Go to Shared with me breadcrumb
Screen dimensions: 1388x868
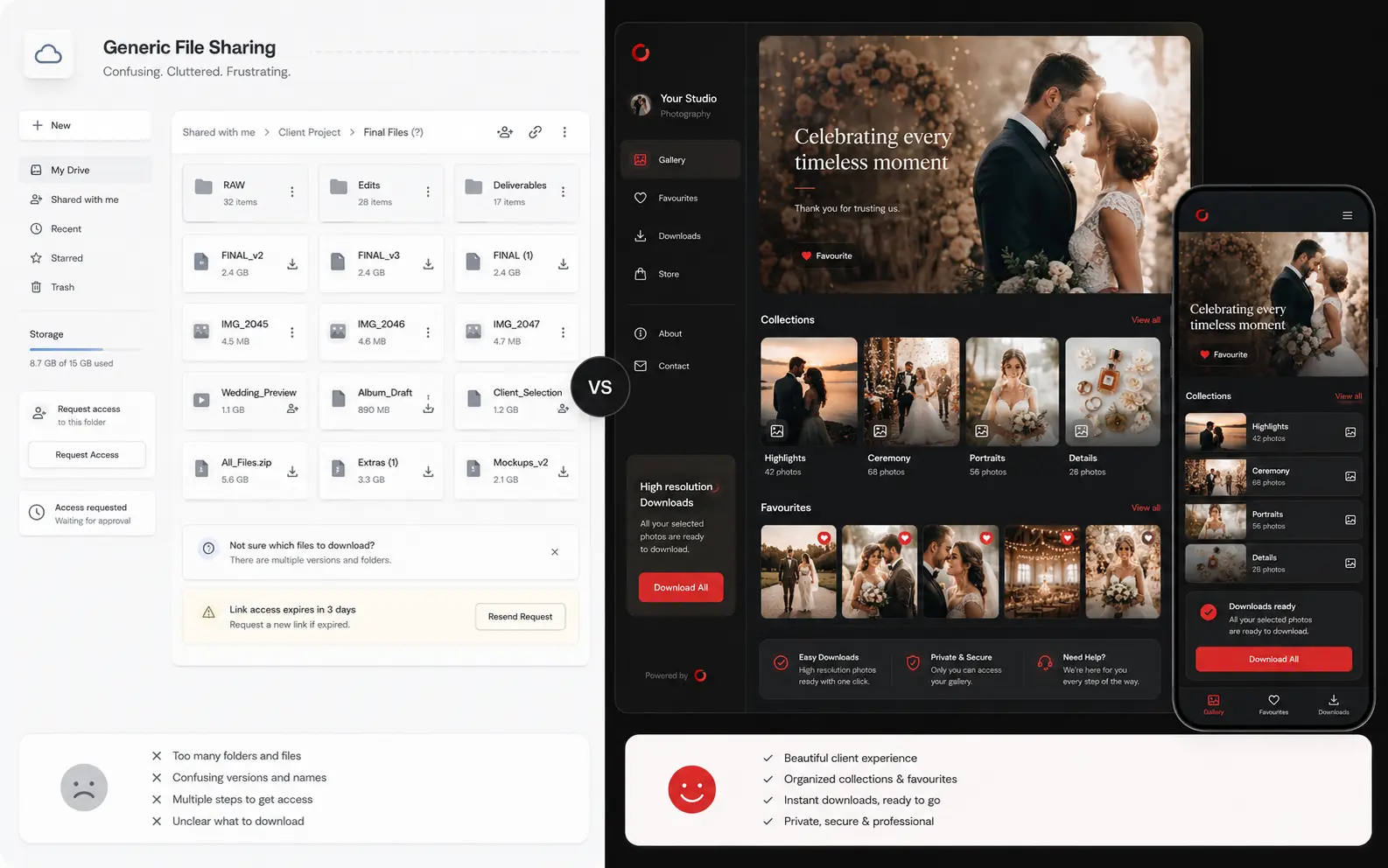[219, 132]
